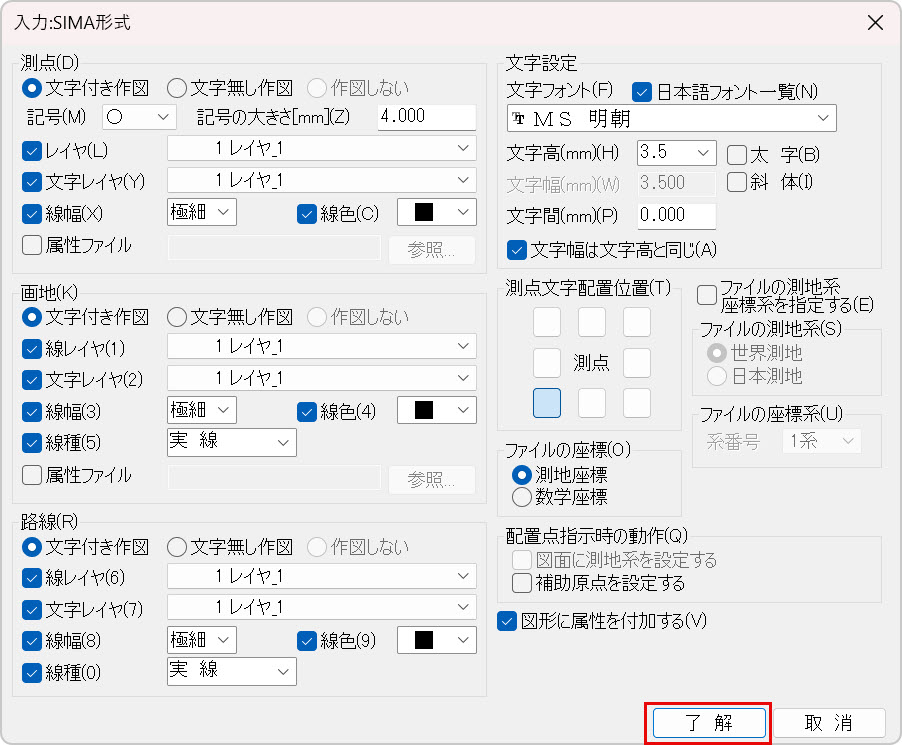Select the middle-left text placement position box
This screenshot has width=902, height=745.
coord(547,362)
